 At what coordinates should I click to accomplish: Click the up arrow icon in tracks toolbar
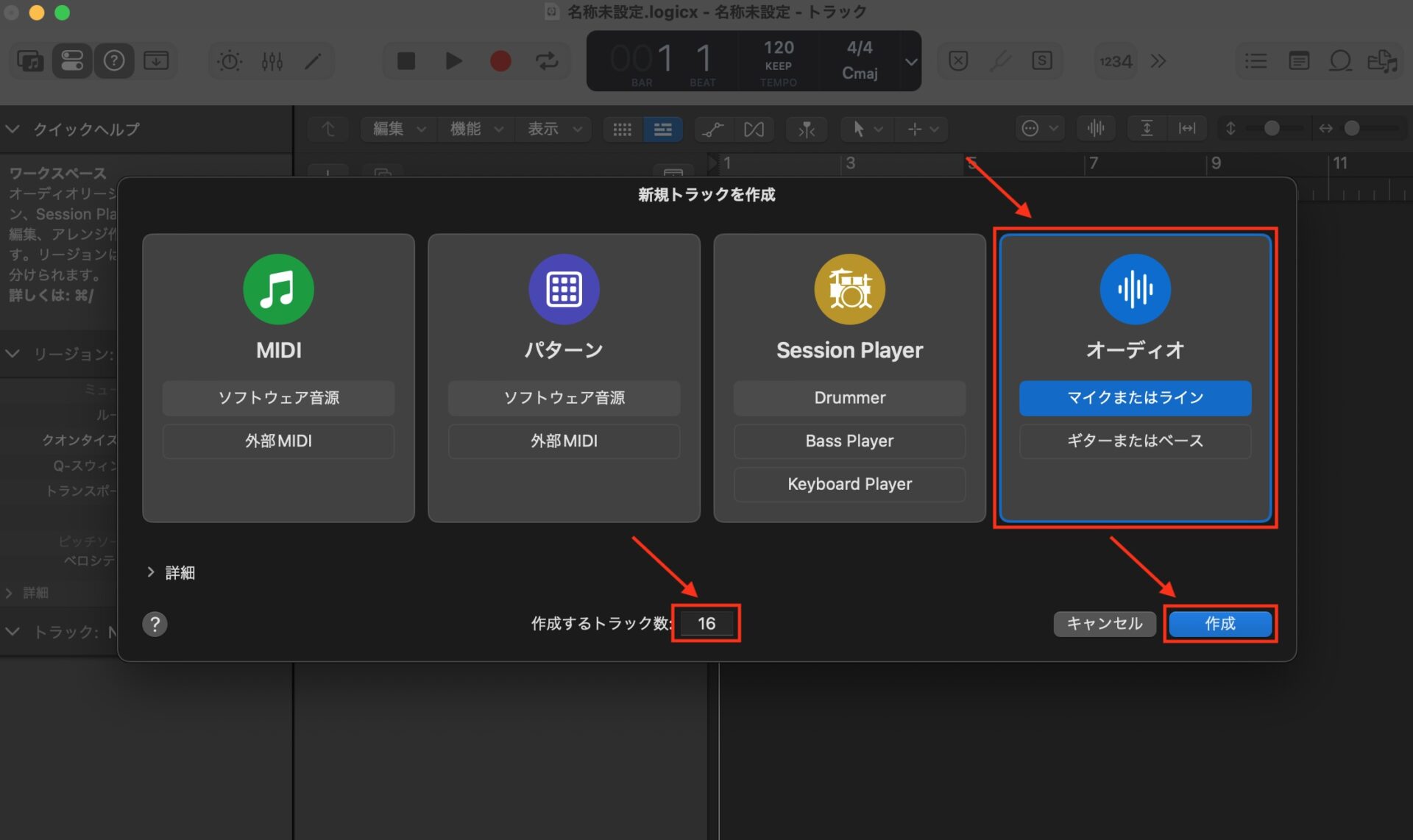click(x=328, y=129)
